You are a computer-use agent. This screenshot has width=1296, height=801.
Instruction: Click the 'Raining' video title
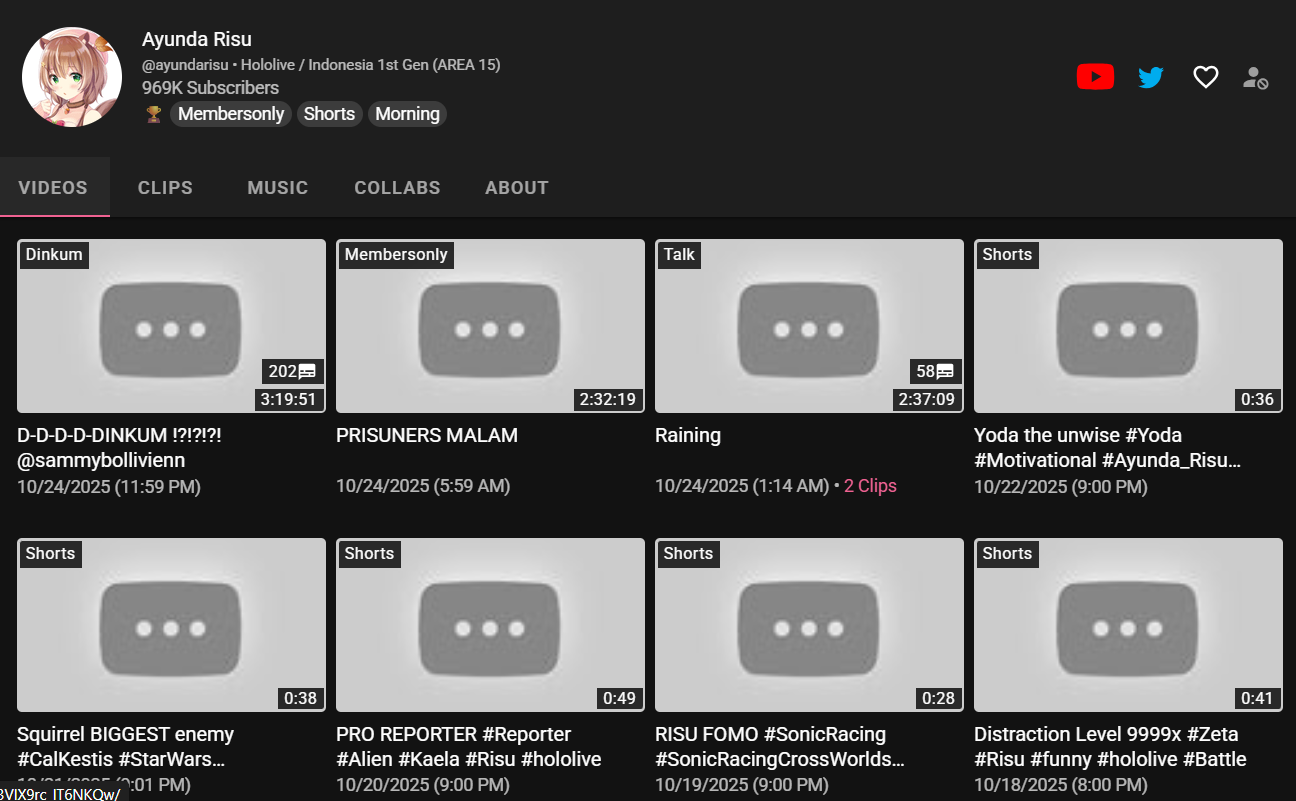pyautogui.click(x=688, y=436)
